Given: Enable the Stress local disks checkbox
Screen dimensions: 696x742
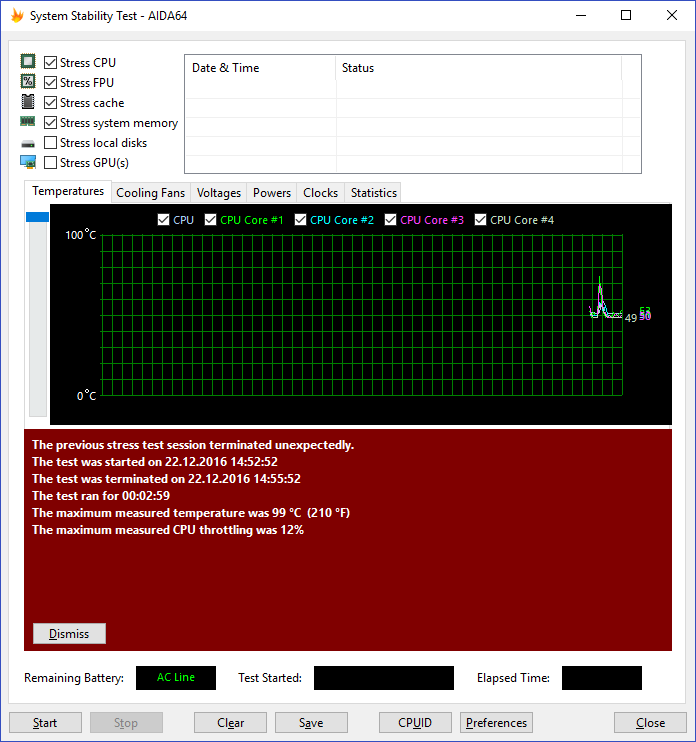Looking at the screenshot, I should pyautogui.click(x=50, y=142).
